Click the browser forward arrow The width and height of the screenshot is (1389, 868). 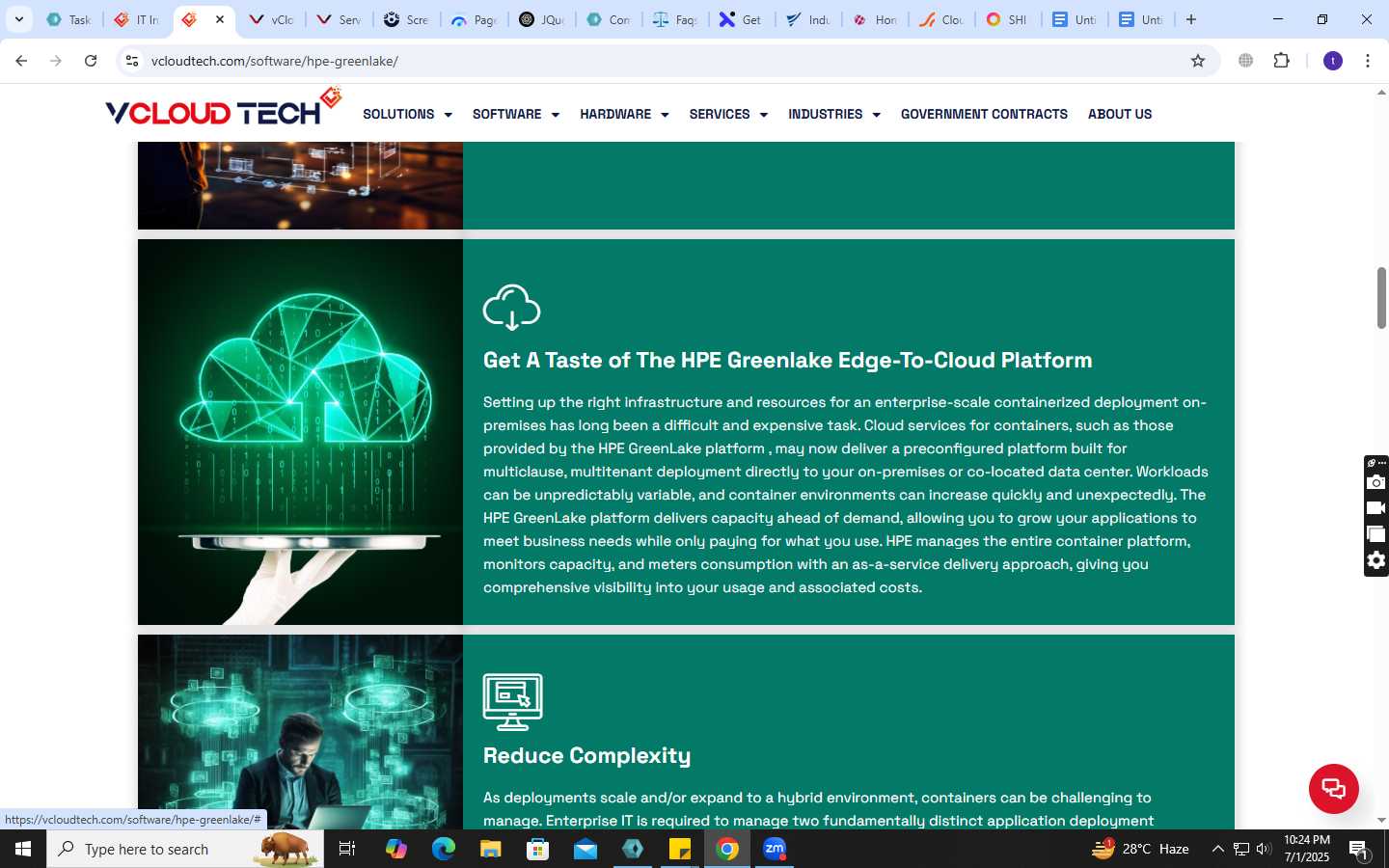tap(56, 61)
